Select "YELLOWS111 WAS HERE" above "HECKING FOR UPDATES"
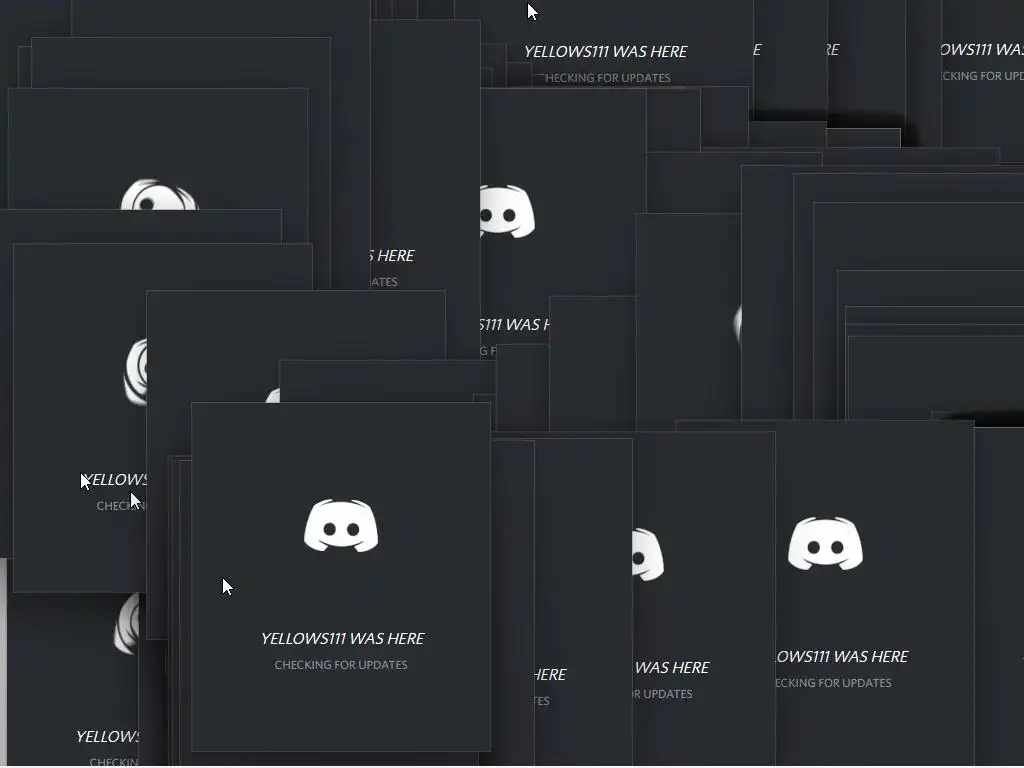1024x768 pixels. (x=605, y=52)
